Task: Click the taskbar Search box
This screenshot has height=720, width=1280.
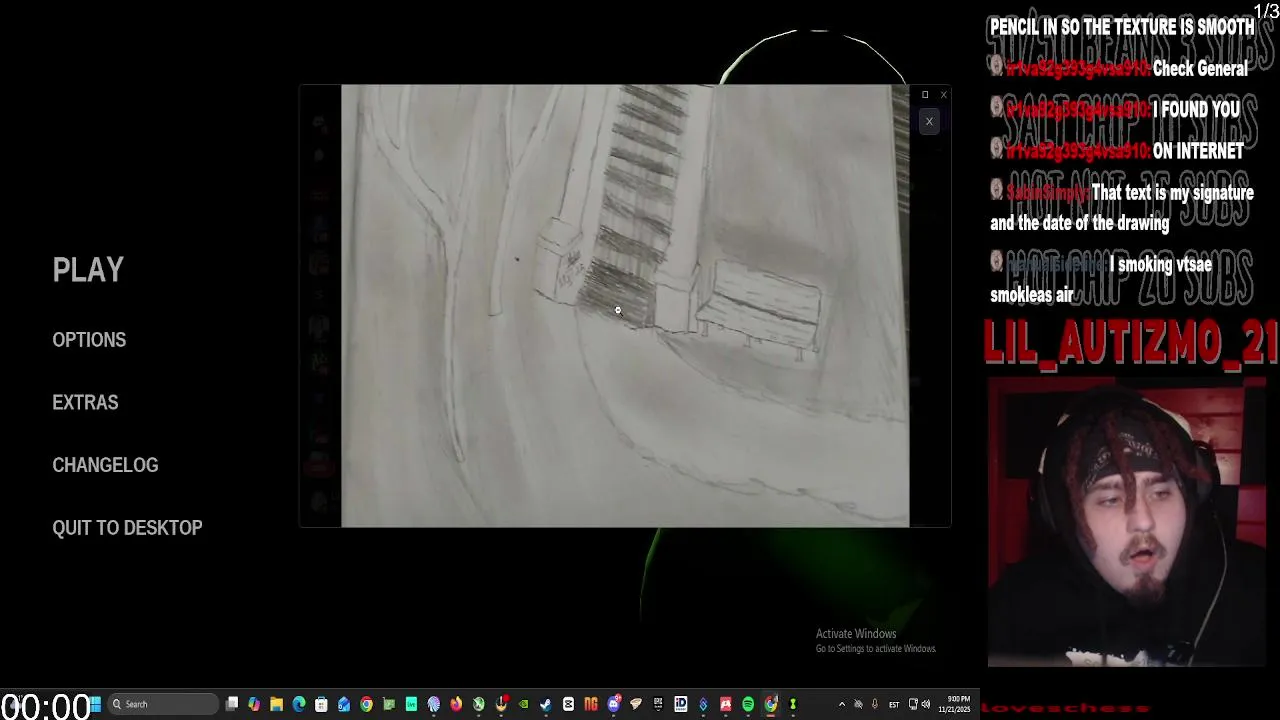Action: [x=163, y=704]
